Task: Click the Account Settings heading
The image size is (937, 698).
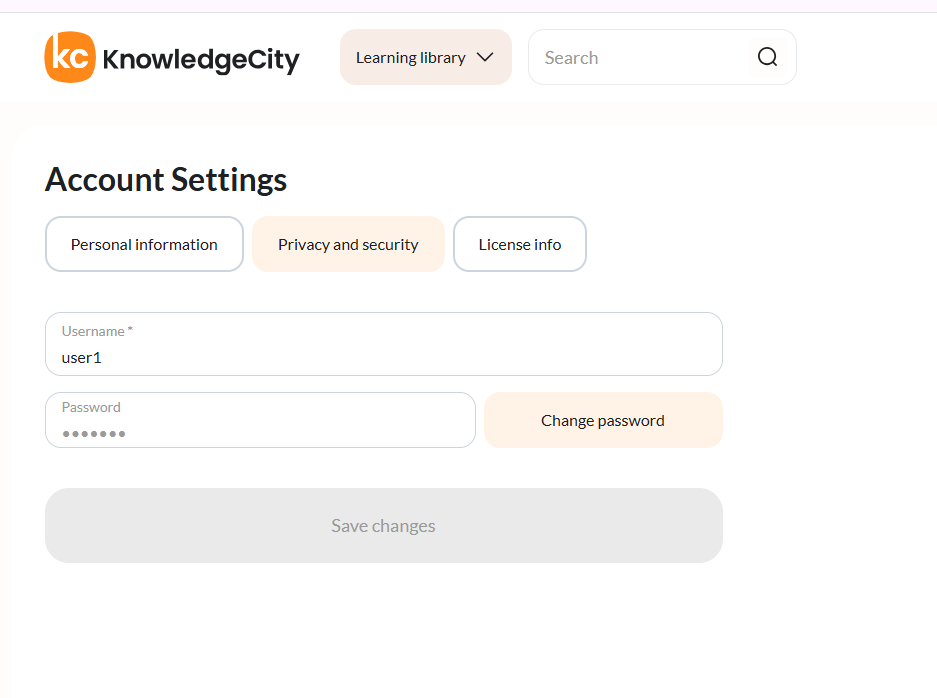Action: click(166, 180)
